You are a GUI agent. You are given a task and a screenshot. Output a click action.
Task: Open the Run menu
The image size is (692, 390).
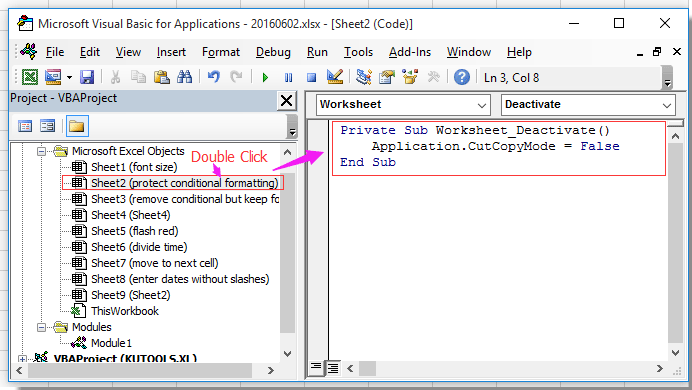click(317, 52)
